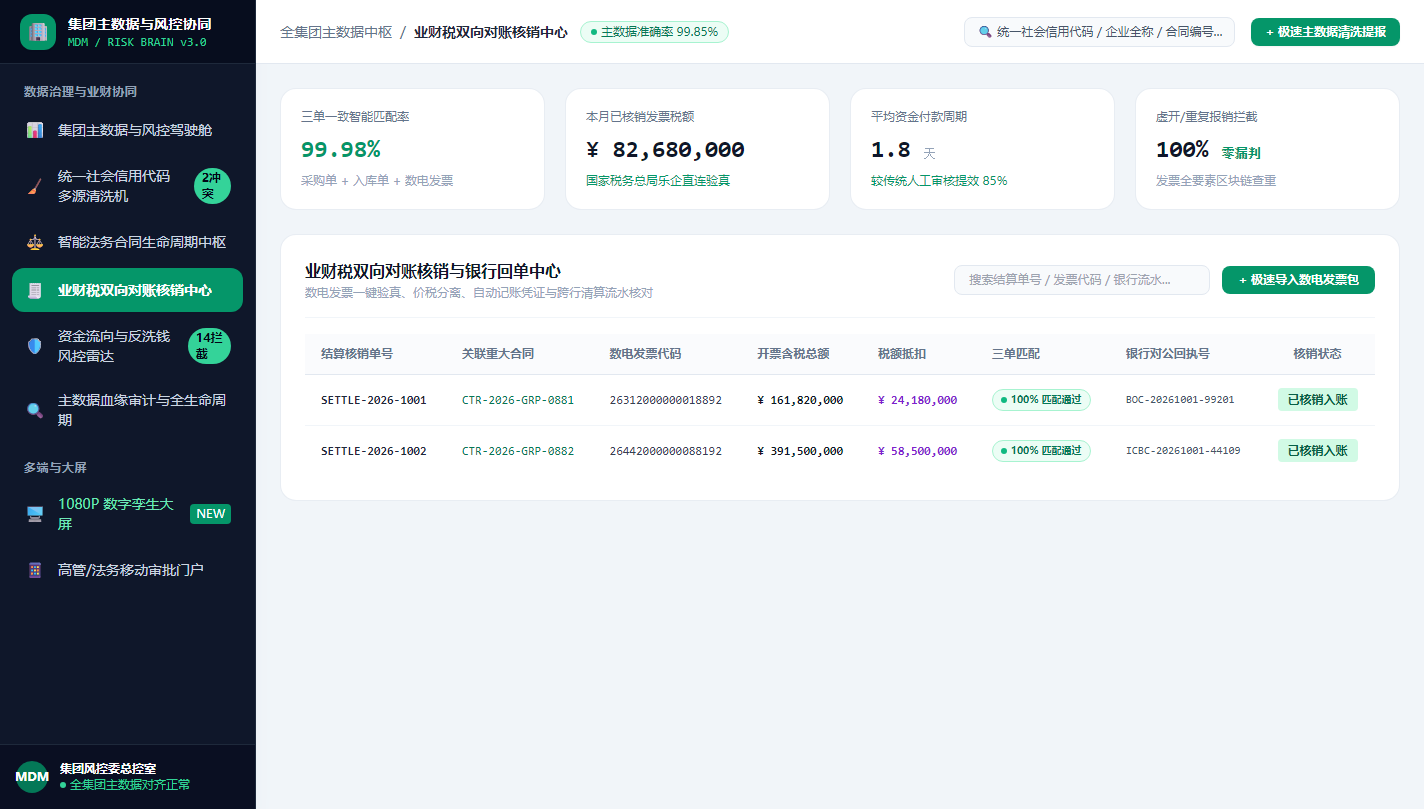Click the shield icon for 资金流向与反洗钱风控雷达

coord(35,346)
